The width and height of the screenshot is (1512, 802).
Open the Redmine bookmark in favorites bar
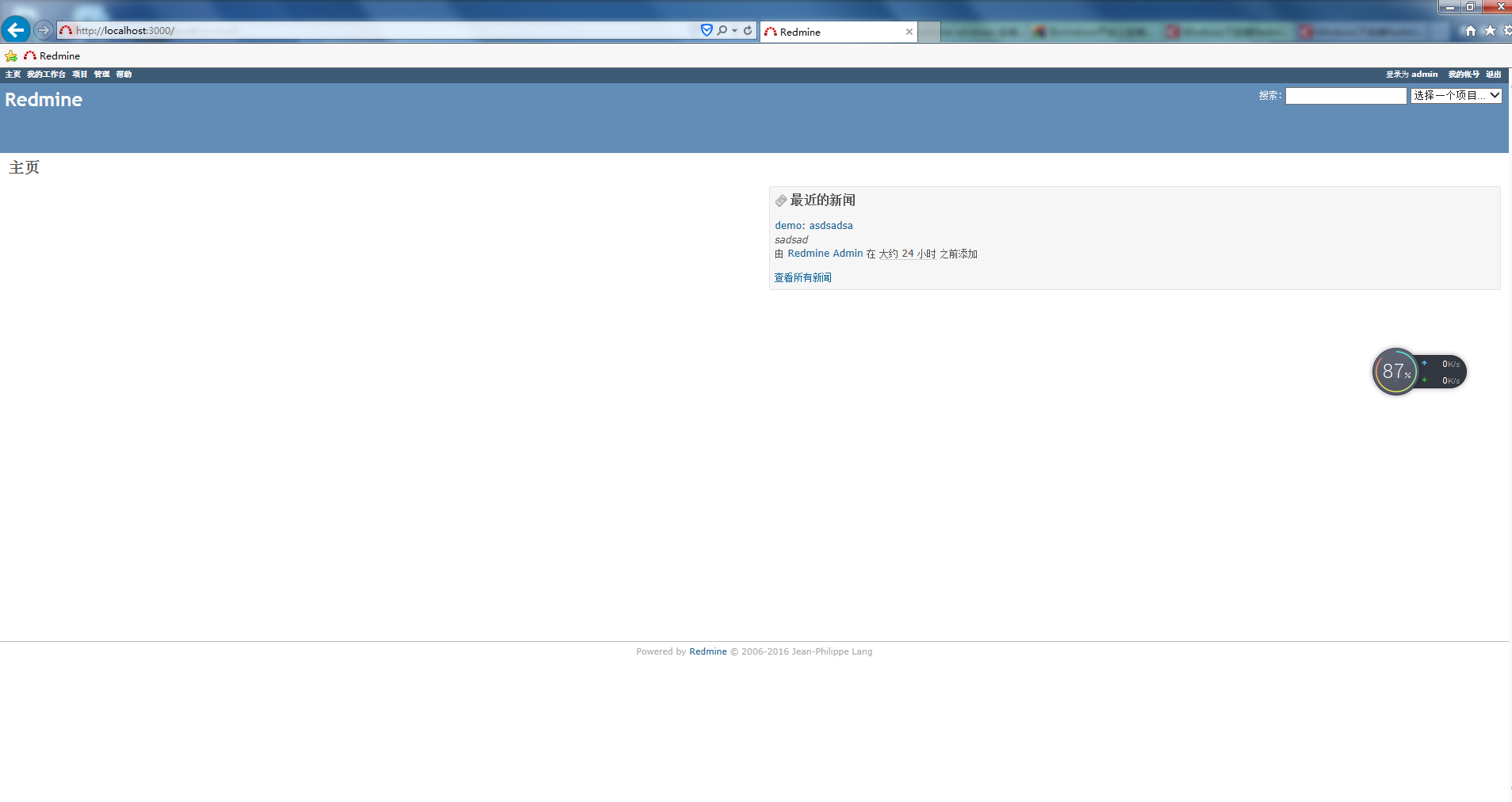click(52, 55)
